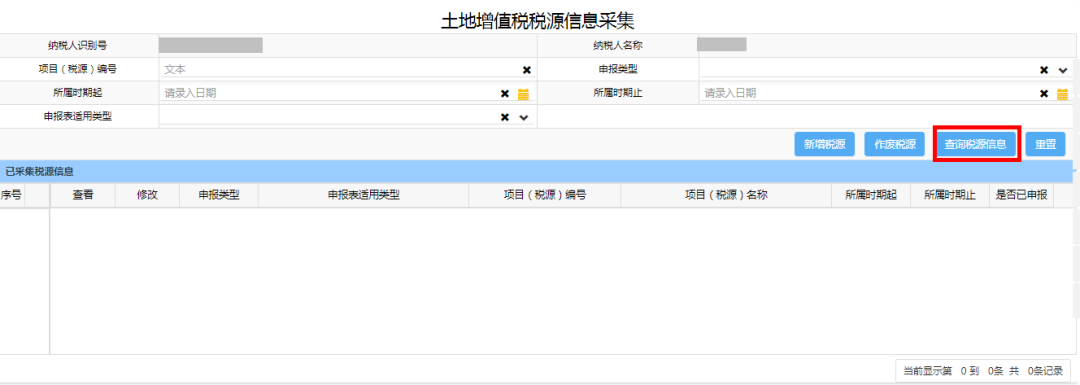The image size is (1080, 385).
Task: Open the calendar for 所属时期止
Action: coord(1062,94)
